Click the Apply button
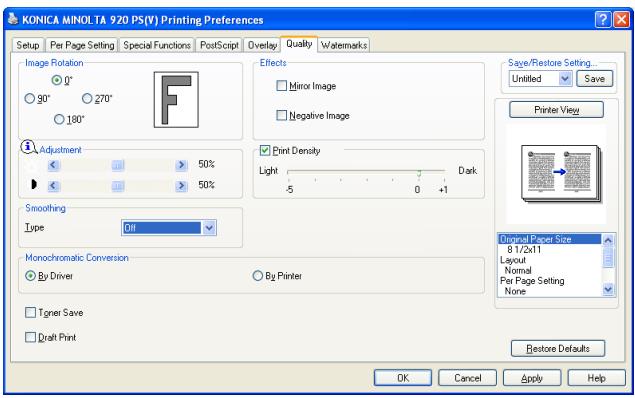 [532, 378]
